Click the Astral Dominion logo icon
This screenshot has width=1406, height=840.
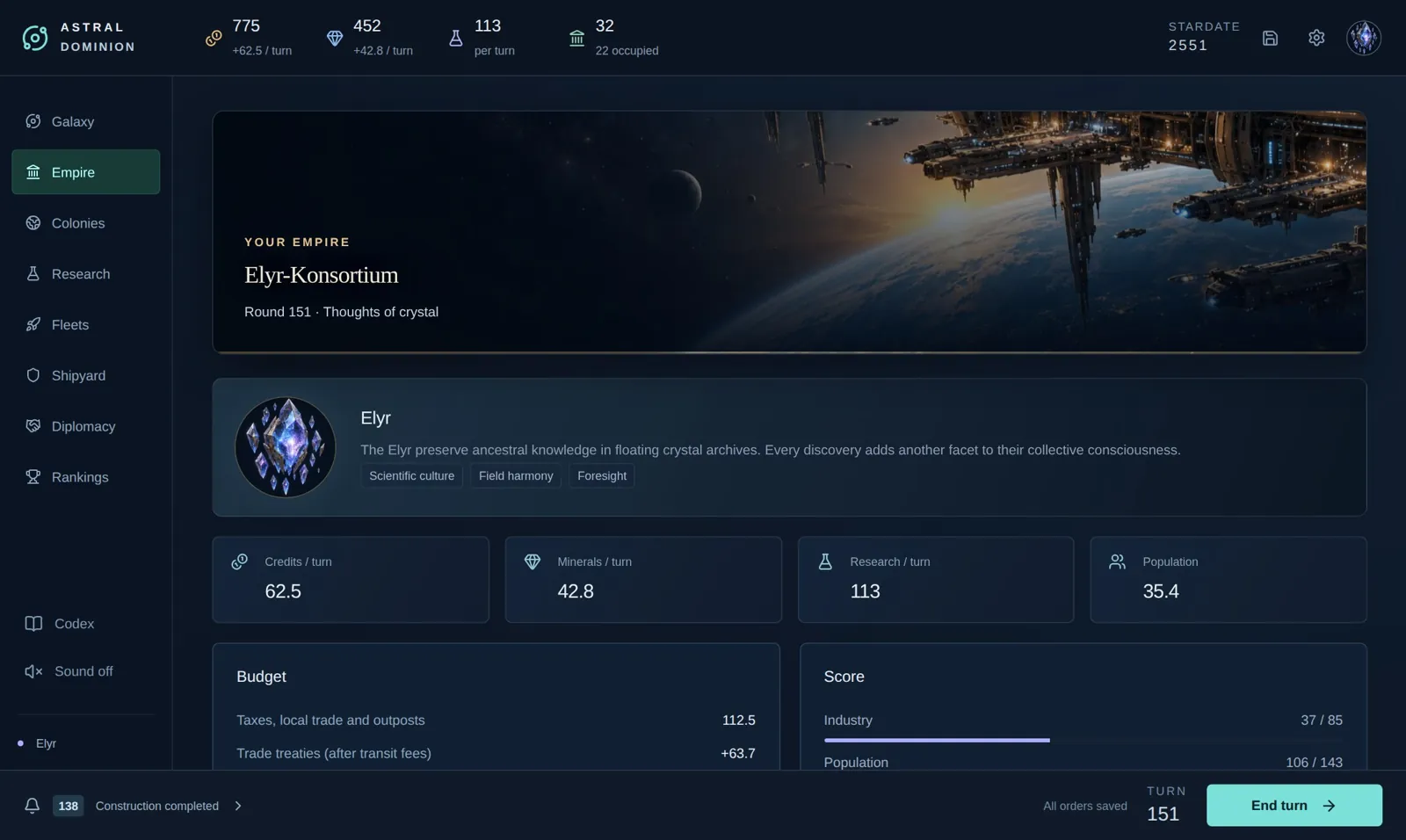pos(35,38)
